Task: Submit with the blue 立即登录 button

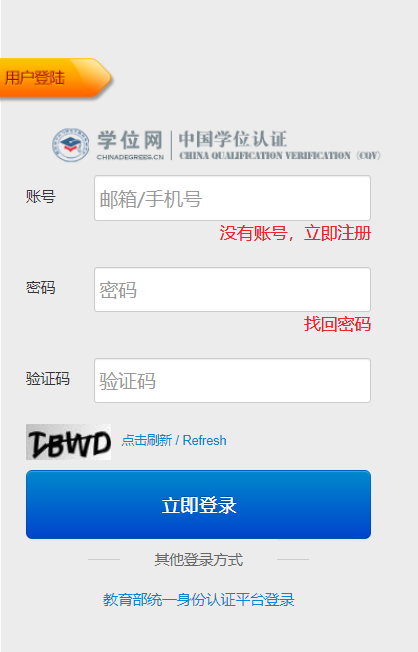Action: pyautogui.click(x=198, y=504)
